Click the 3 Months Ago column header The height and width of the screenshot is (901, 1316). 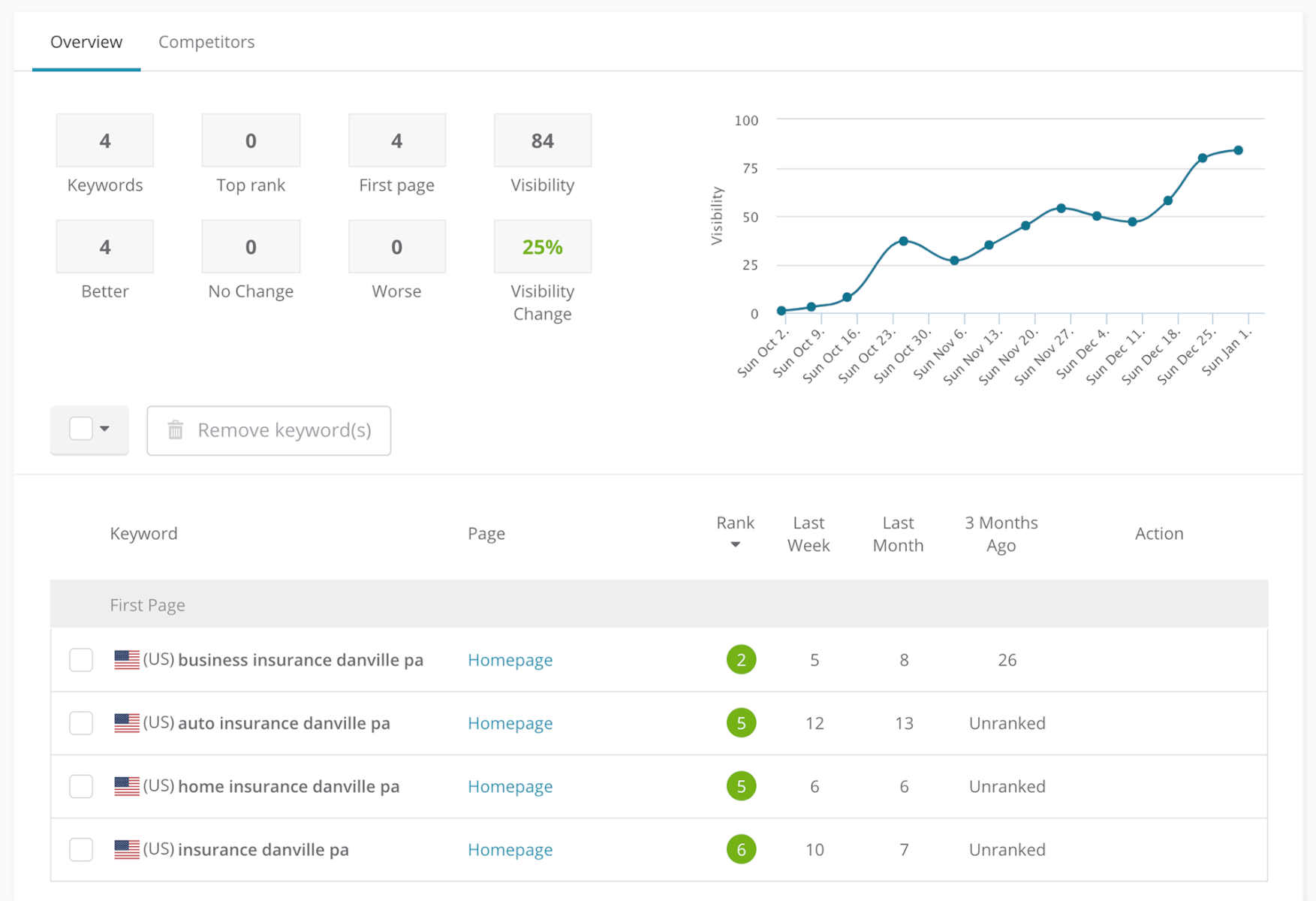pyautogui.click(x=1001, y=534)
